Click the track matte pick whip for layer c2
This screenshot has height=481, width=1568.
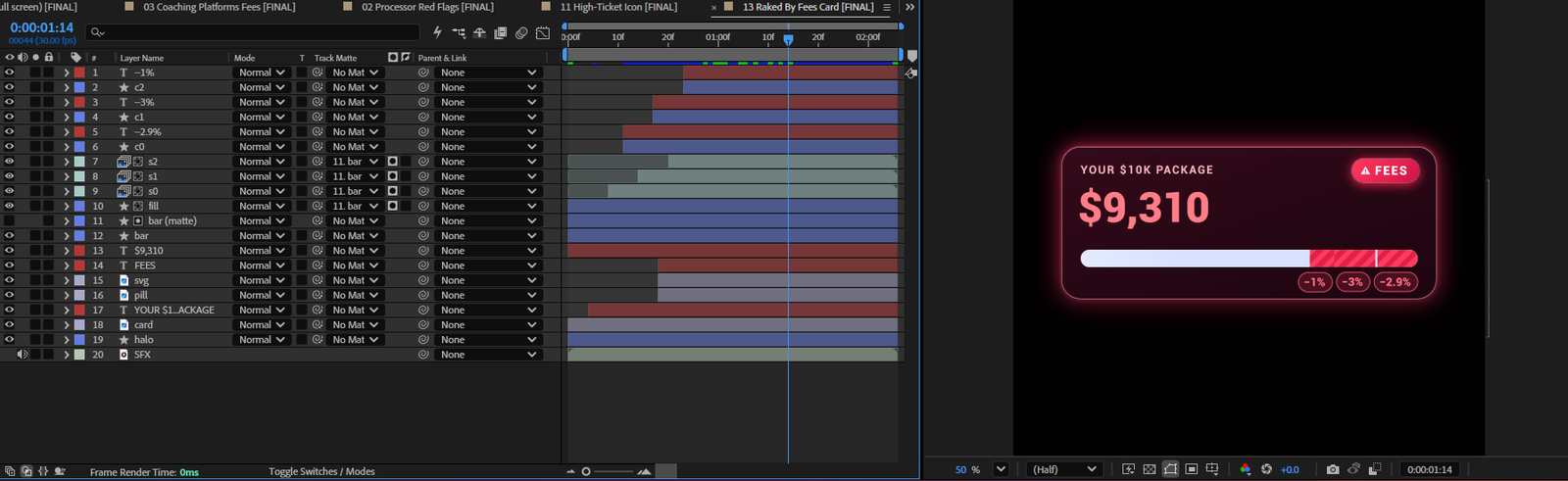(x=318, y=87)
